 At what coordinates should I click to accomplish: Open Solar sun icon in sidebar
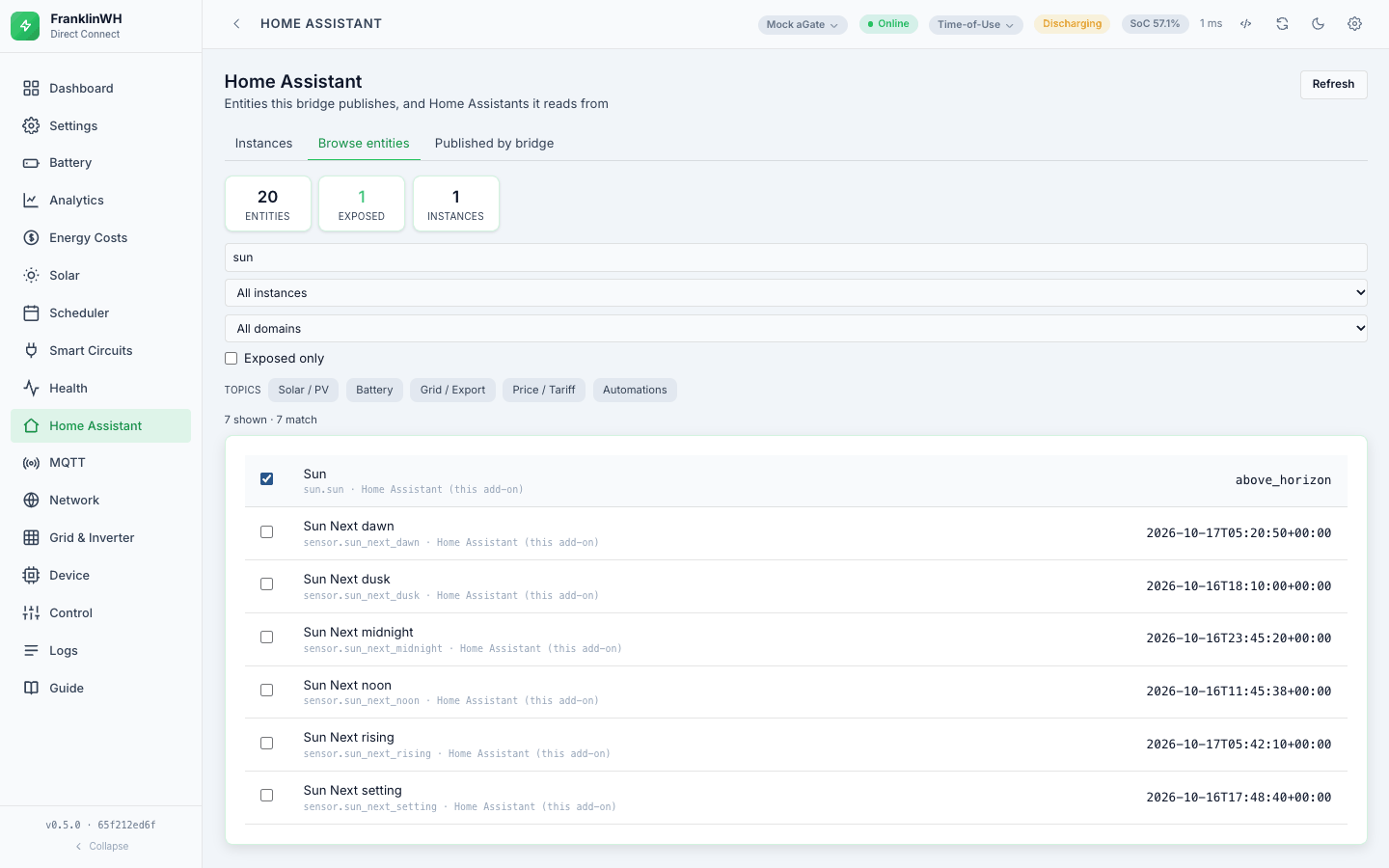31,276
